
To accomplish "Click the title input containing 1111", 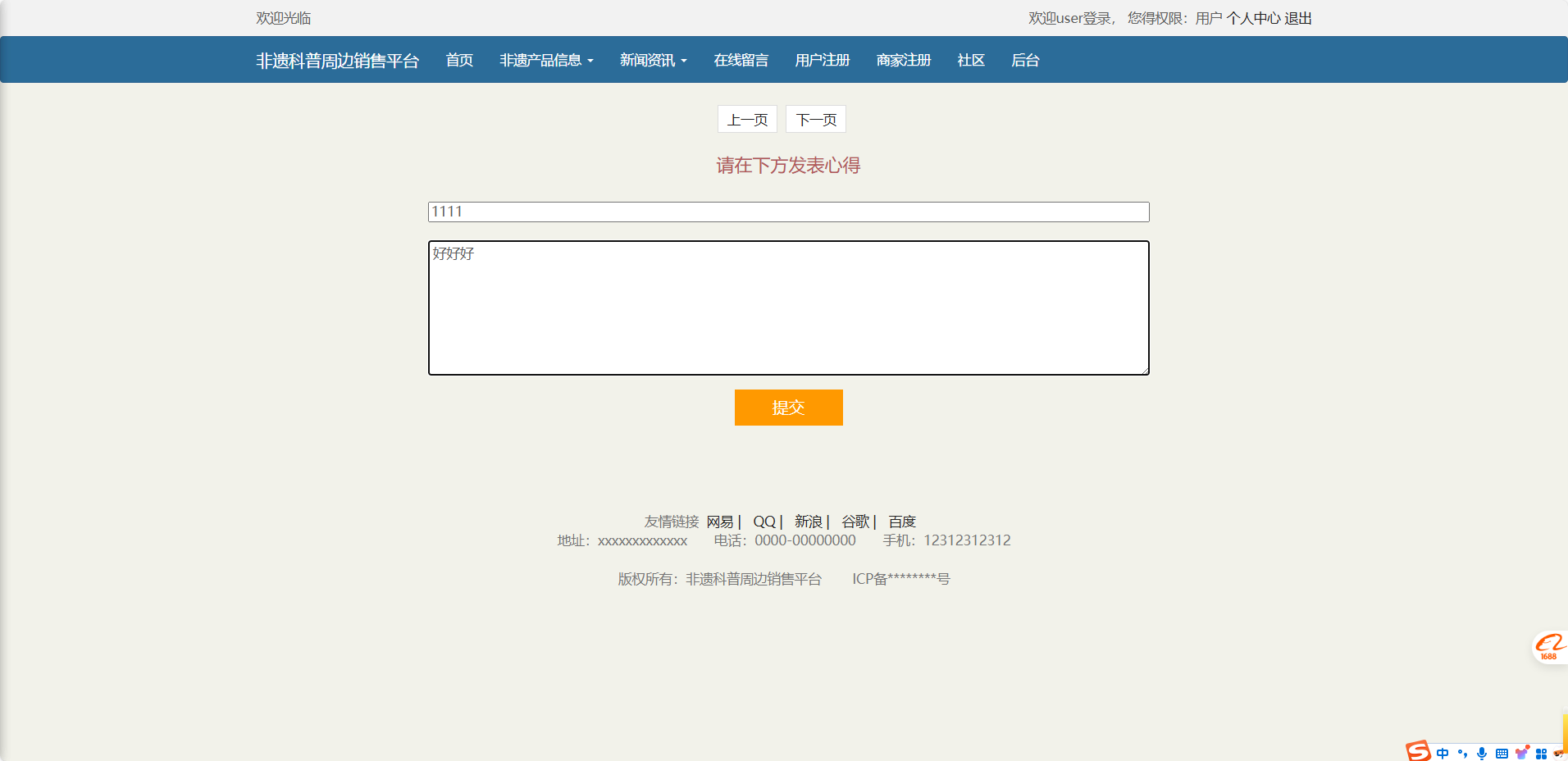I will [x=787, y=212].
